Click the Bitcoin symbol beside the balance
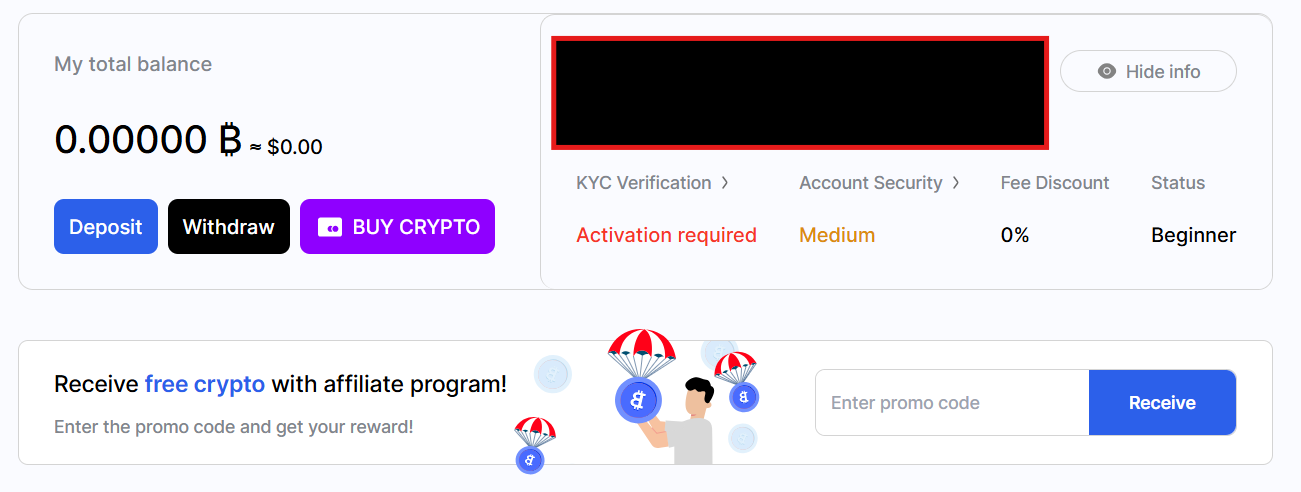Viewport: 1301px width, 492px height. pyautogui.click(x=230, y=141)
